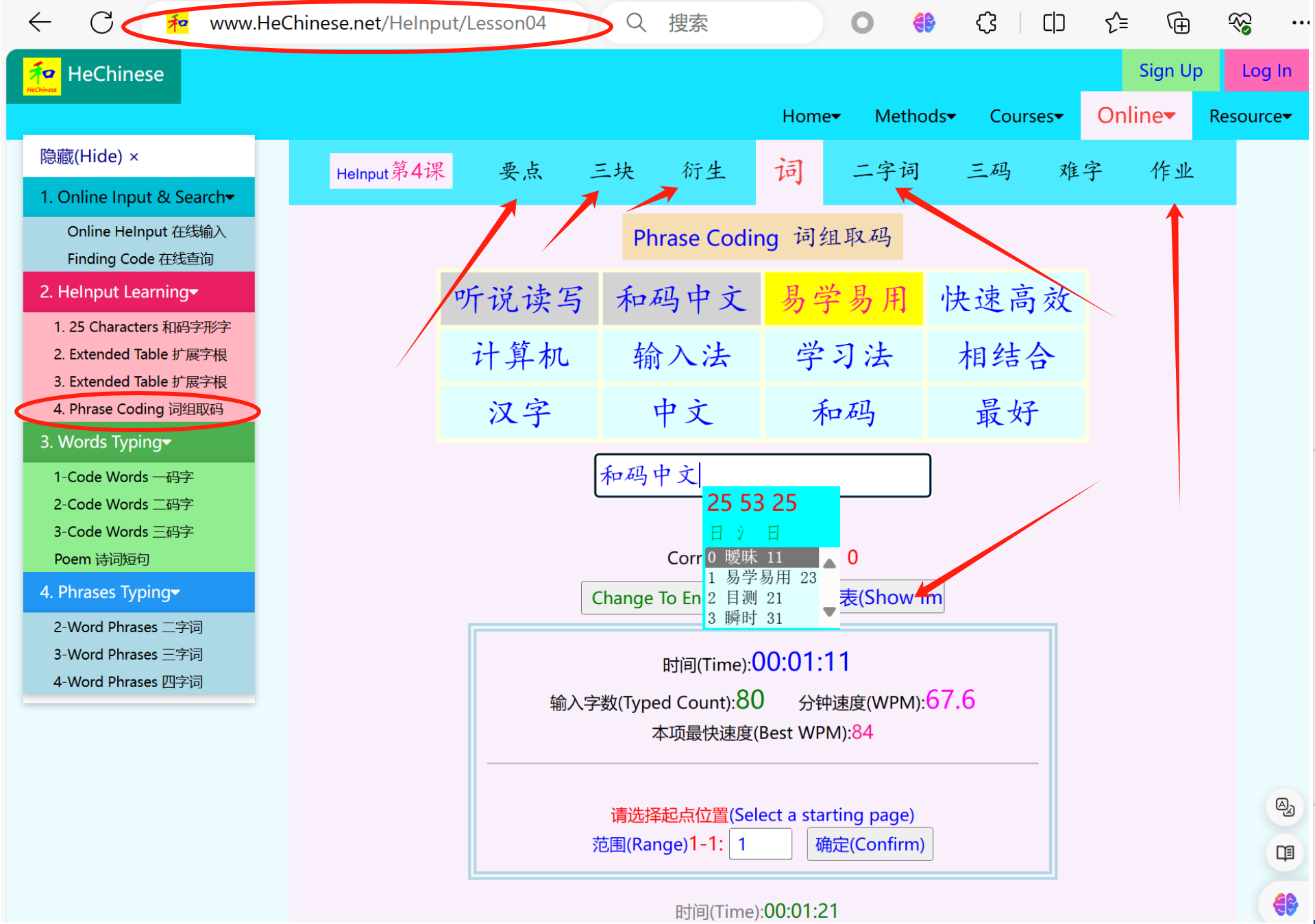Click the gray circle record icon in toolbar
The image size is (1315, 924).
(x=862, y=23)
